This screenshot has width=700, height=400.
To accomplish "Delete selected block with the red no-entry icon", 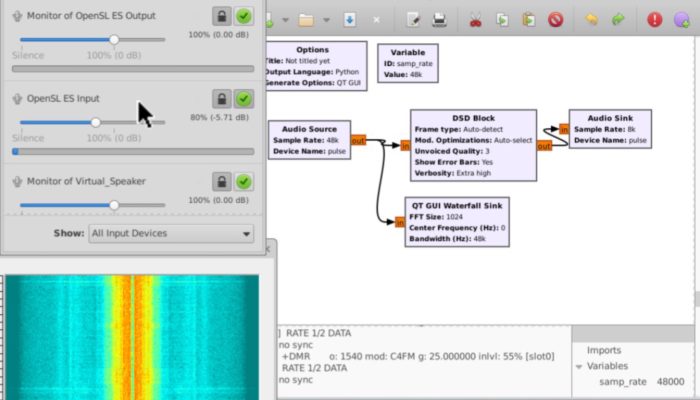I will click(x=555, y=20).
